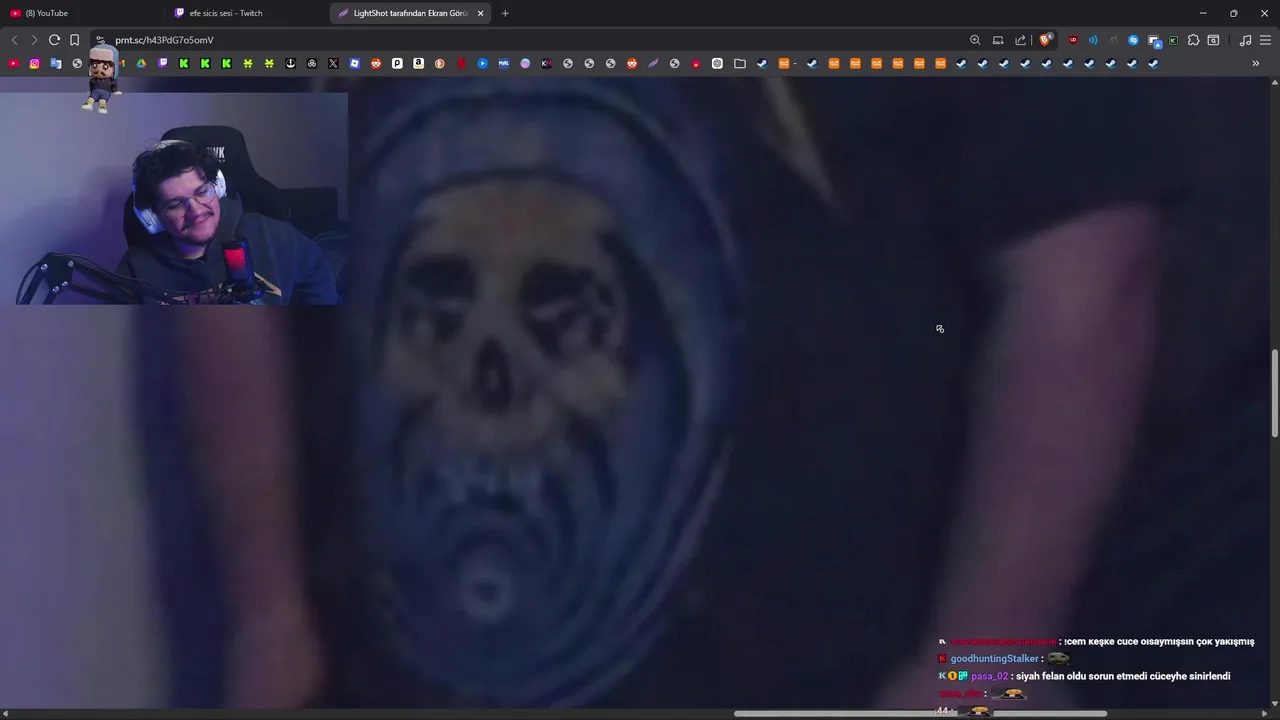Click the prnt.sc address bar

pos(530,40)
